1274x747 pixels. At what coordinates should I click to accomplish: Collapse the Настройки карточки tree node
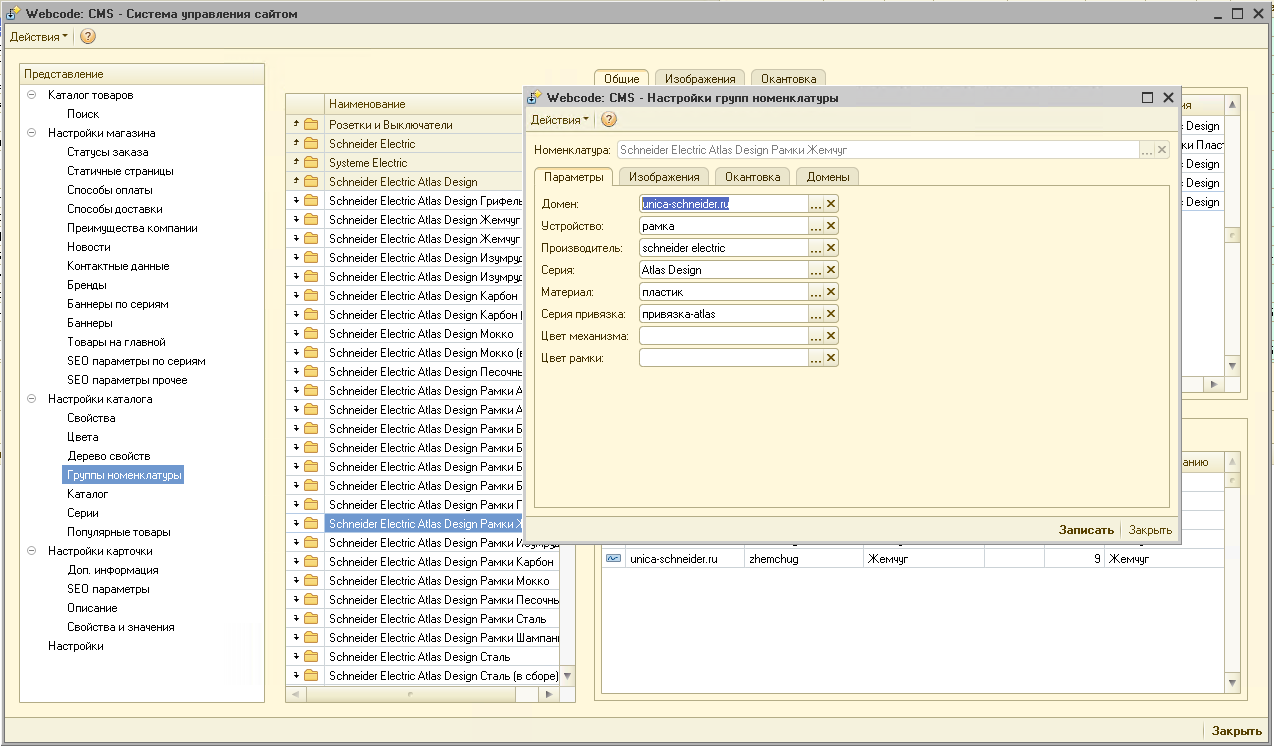(x=32, y=551)
